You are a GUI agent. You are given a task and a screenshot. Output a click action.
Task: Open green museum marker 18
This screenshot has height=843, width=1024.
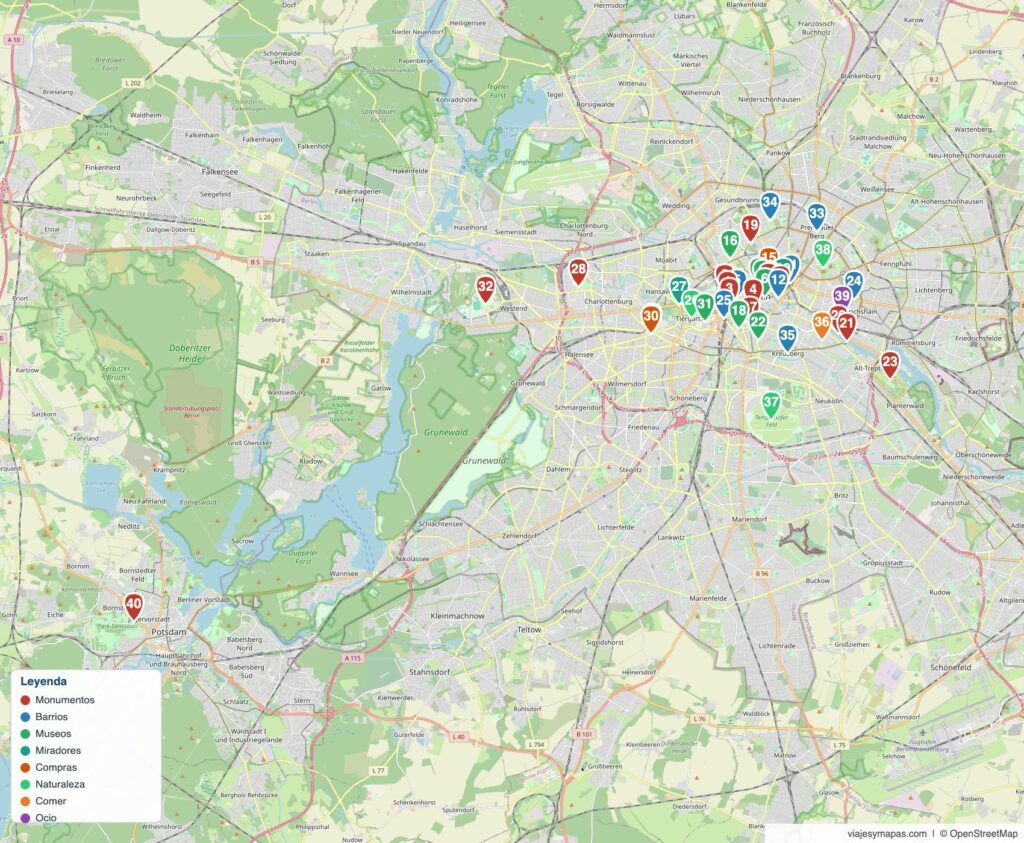click(739, 312)
